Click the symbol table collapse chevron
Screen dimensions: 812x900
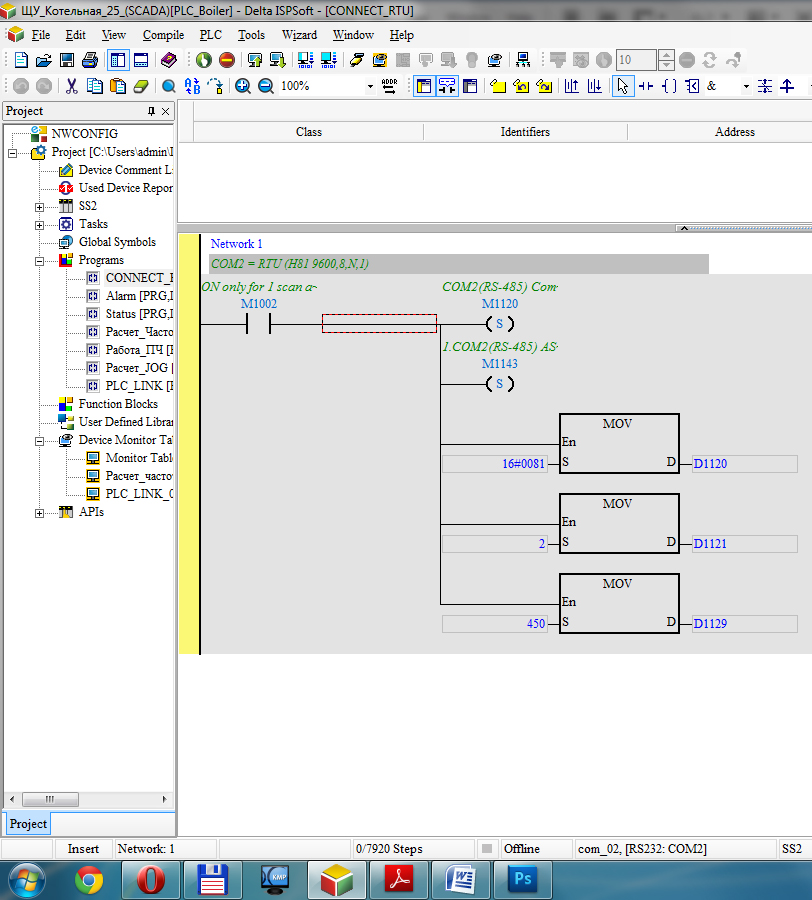pos(684,228)
